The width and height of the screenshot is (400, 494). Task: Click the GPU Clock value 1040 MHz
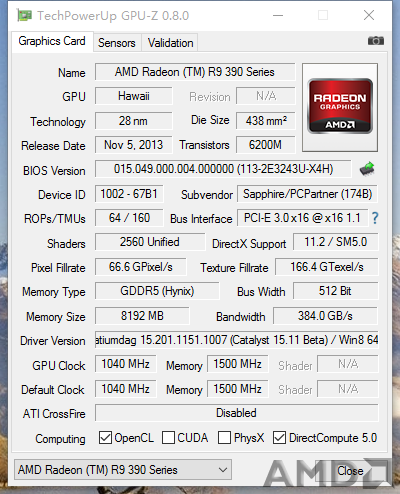(x=126, y=364)
